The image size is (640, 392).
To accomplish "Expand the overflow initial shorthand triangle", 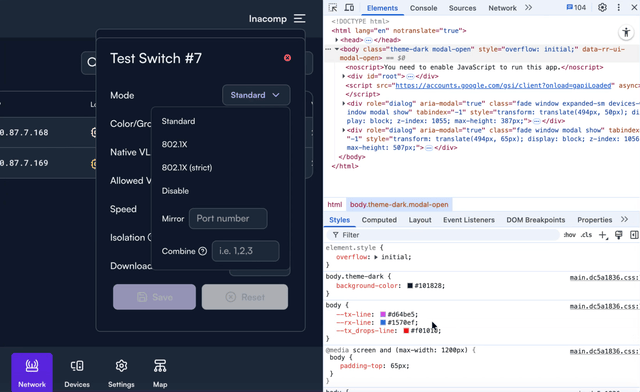I will pyautogui.click(x=376, y=257).
